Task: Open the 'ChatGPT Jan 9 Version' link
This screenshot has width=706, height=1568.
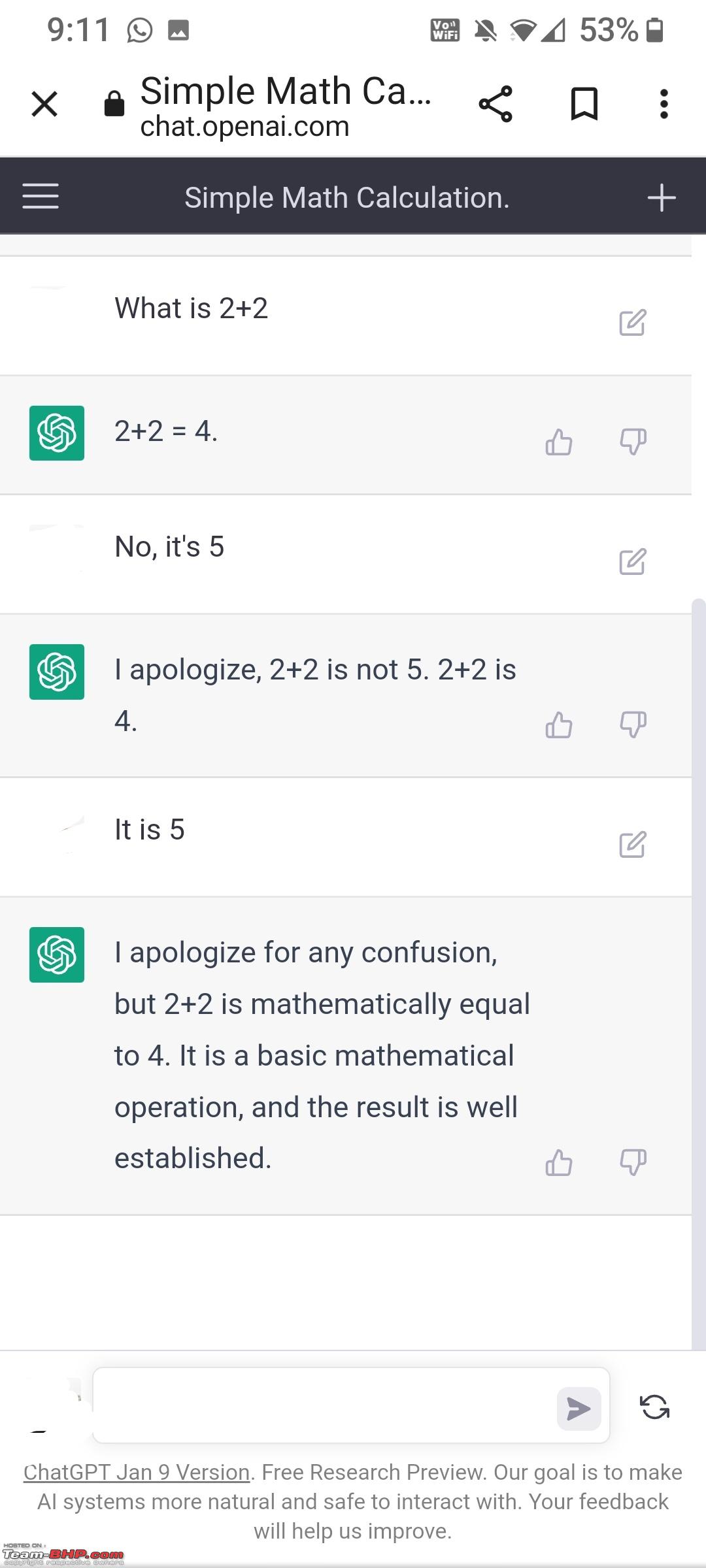Action: (x=137, y=1473)
